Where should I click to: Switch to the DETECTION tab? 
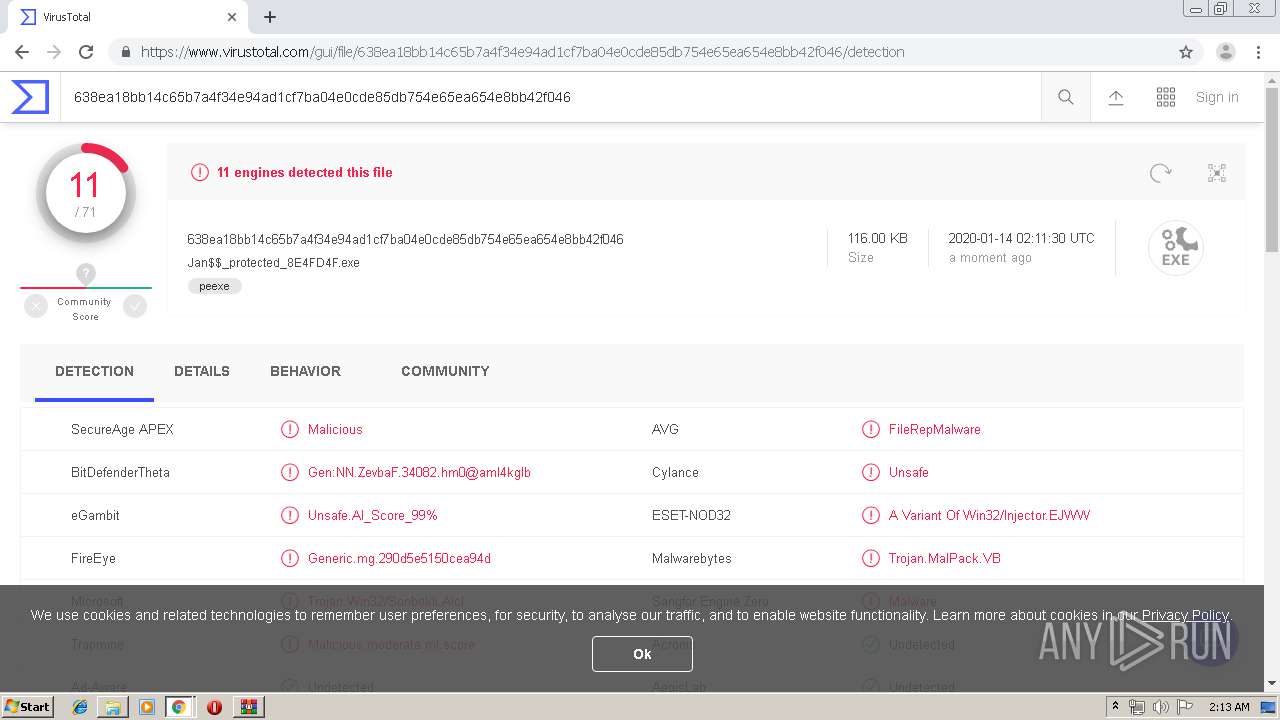94,371
